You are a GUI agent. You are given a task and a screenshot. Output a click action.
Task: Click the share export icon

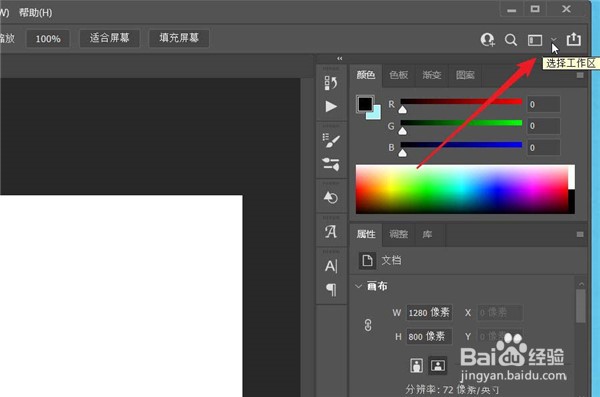pyautogui.click(x=574, y=39)
